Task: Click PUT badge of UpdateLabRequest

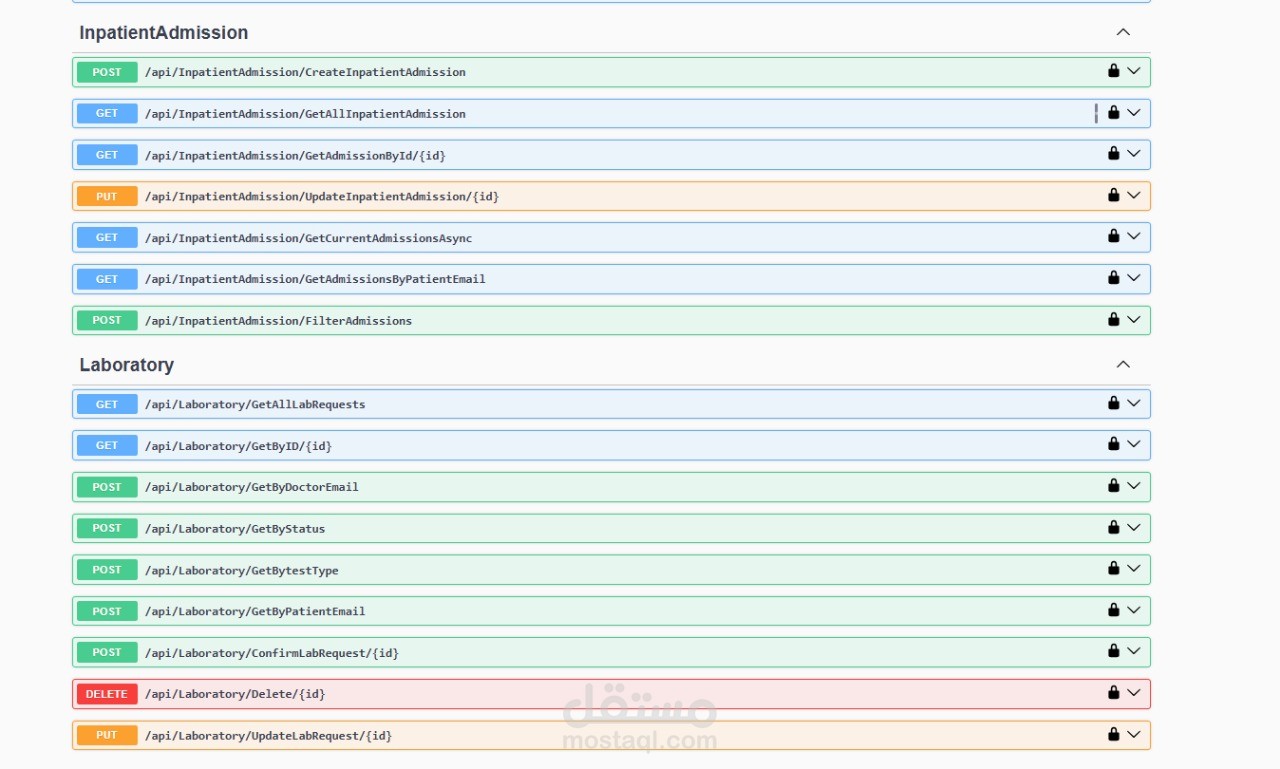Action: click(x=107, y=735)
